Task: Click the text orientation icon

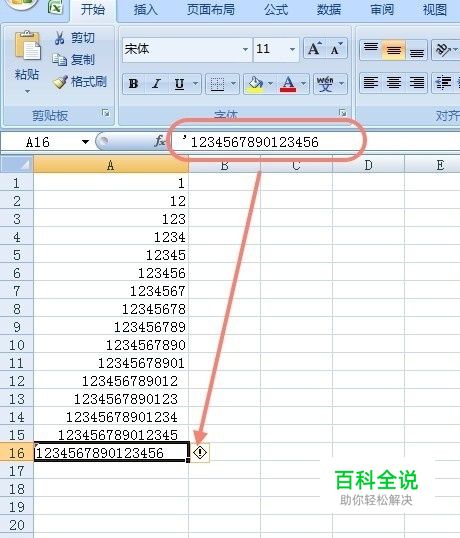Action: coord(443,50)
